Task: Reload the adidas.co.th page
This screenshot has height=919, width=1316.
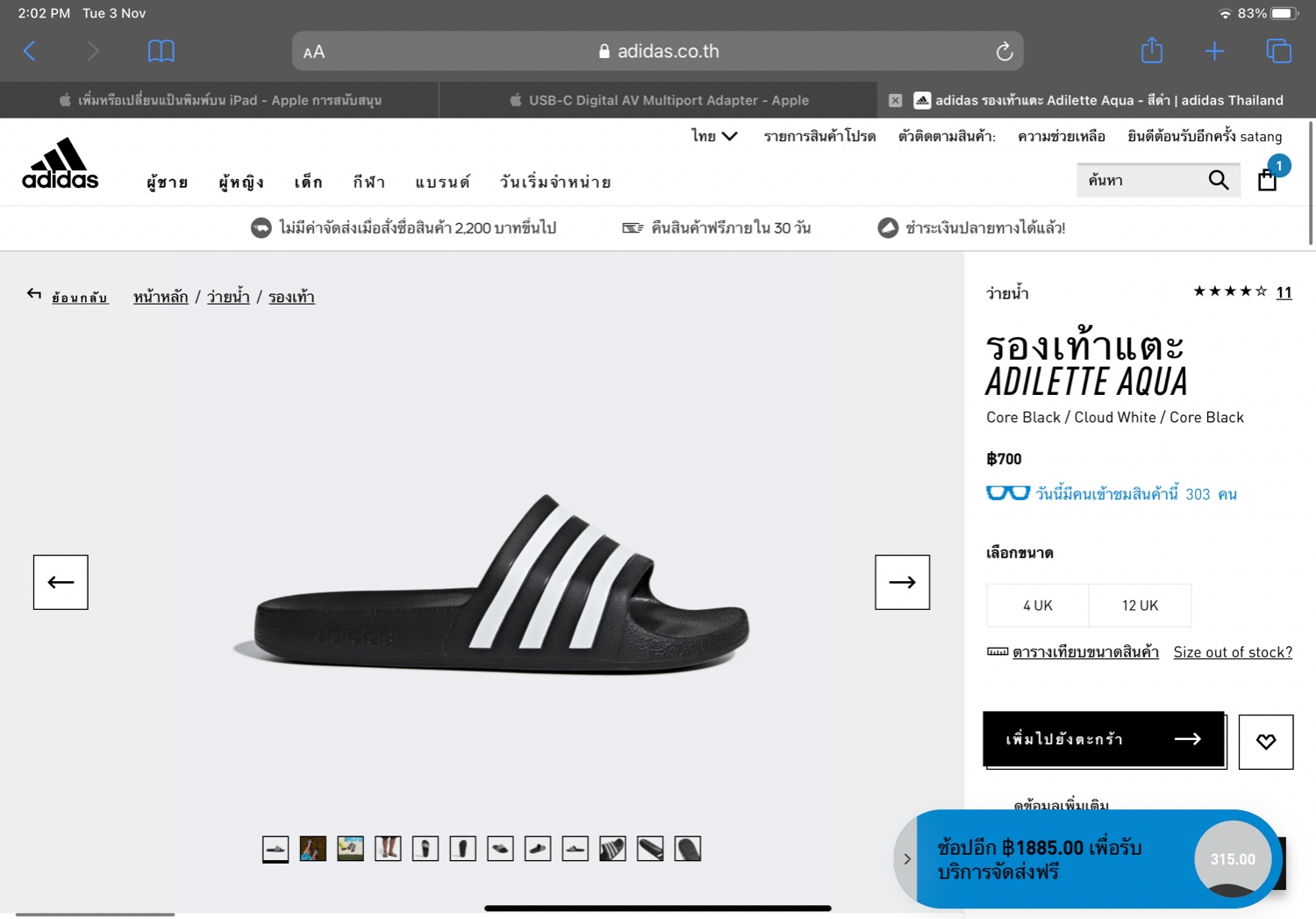Action: [x=1004, y=52]
